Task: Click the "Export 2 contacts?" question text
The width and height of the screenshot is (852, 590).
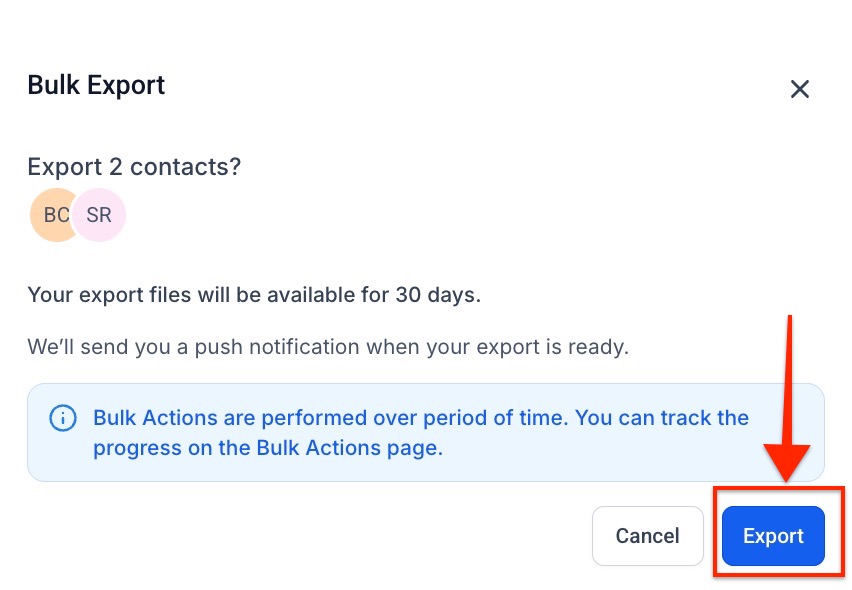Action: (134, 166)
